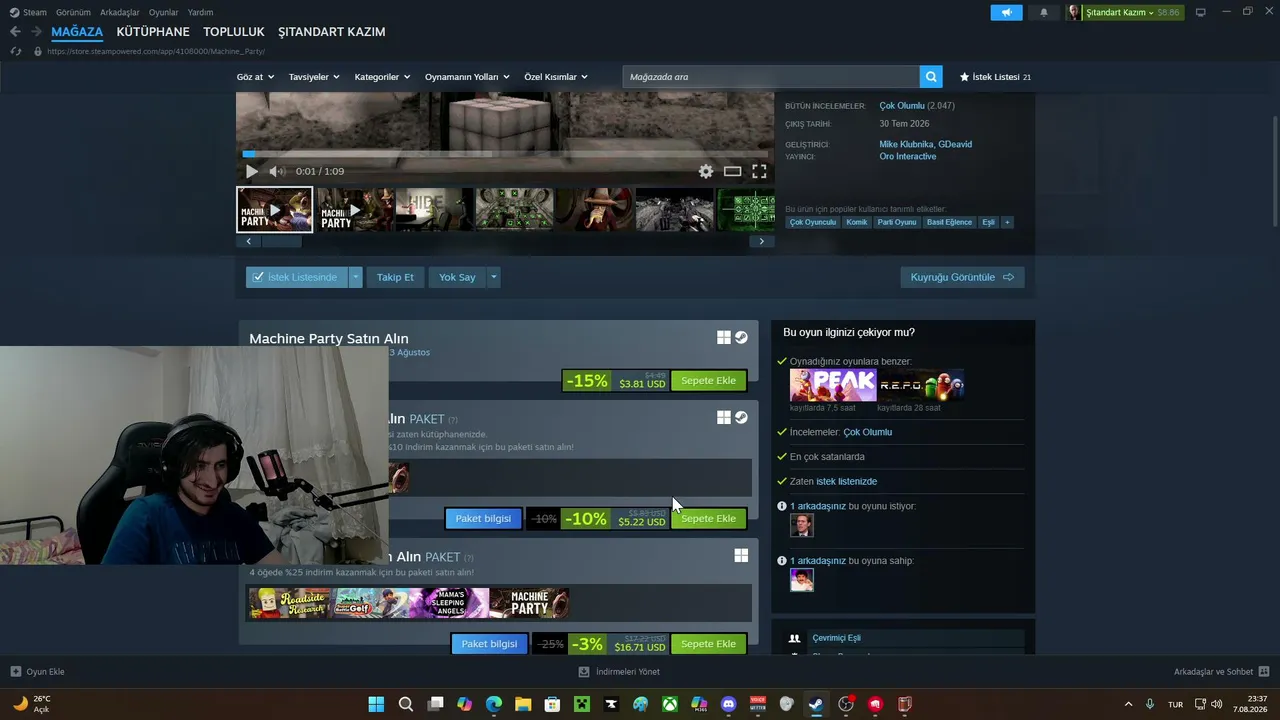Expand the Tavsiyeler menu
This screenshot has height=720, width=1280.
tap(314, 77)
